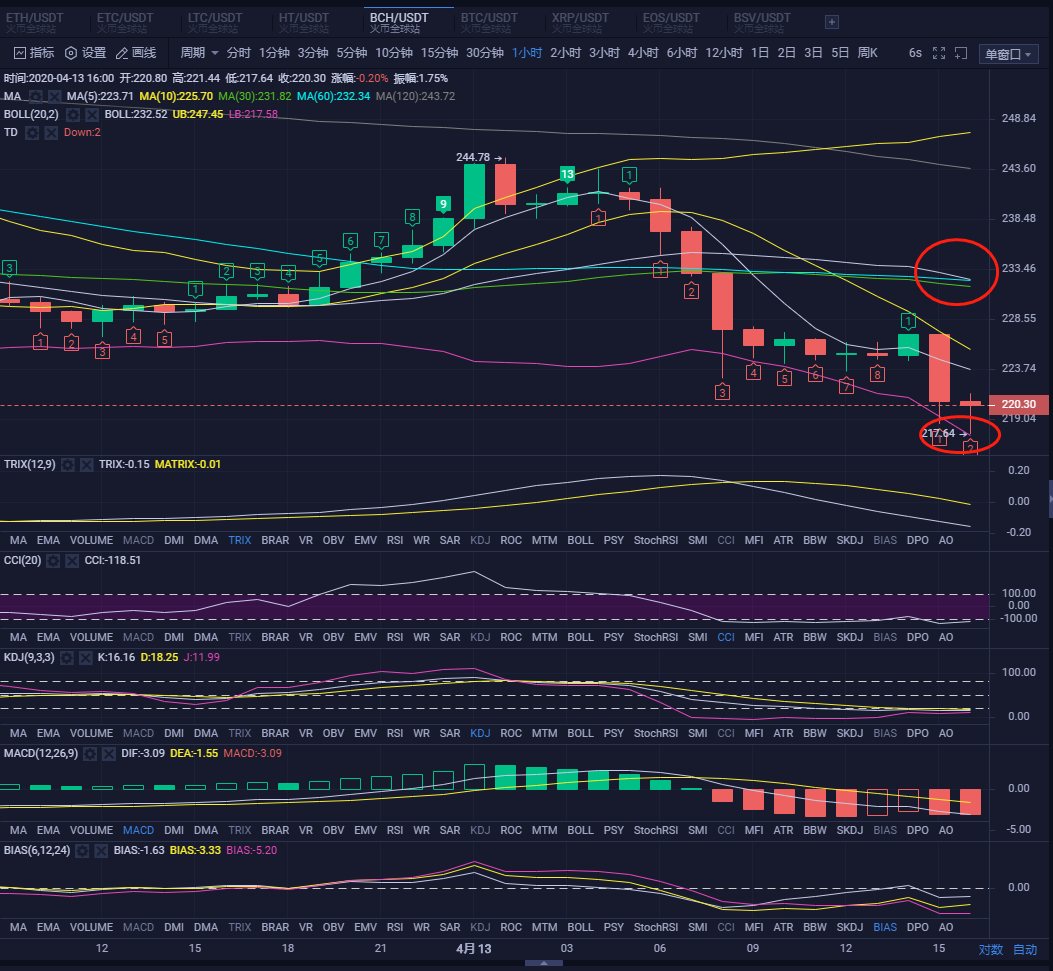
Task: Switch to the EOS/USDT tab
Action: [671, 22]
